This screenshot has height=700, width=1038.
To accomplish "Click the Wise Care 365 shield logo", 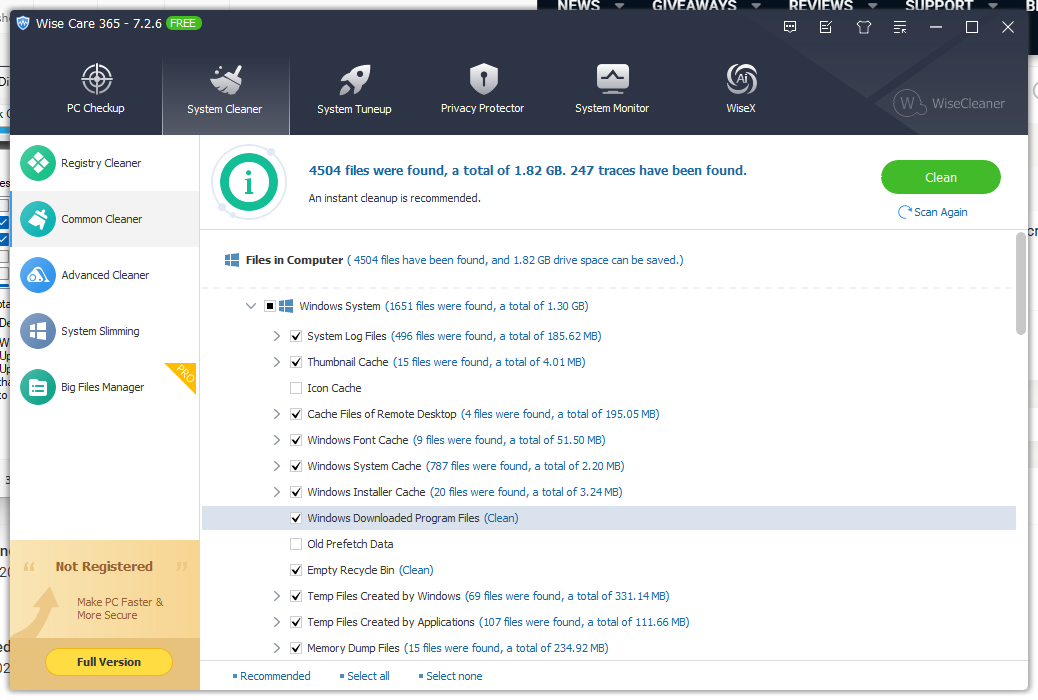I will coord(23,23).
